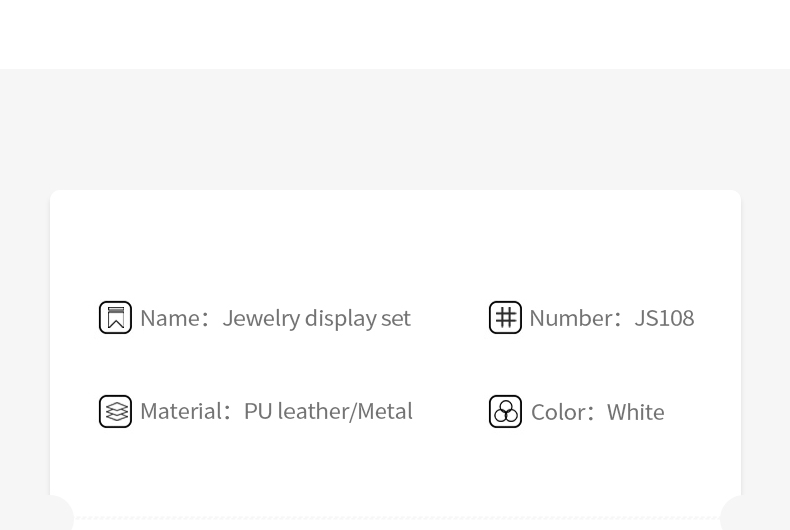The image size is (790, 530).
Task: Click the dashed divider line below the specs
Action: [x=397, y=518]
